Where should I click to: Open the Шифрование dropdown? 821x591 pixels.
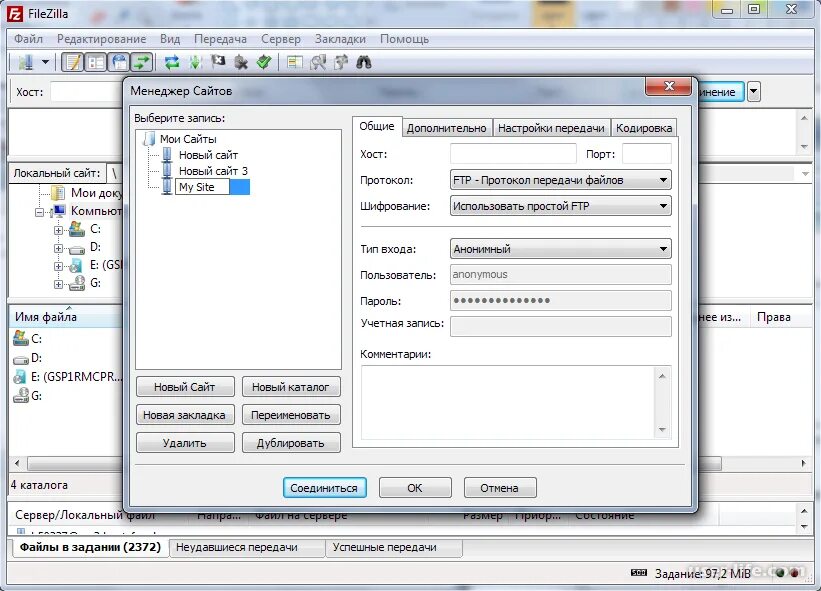tap(560, 206)
